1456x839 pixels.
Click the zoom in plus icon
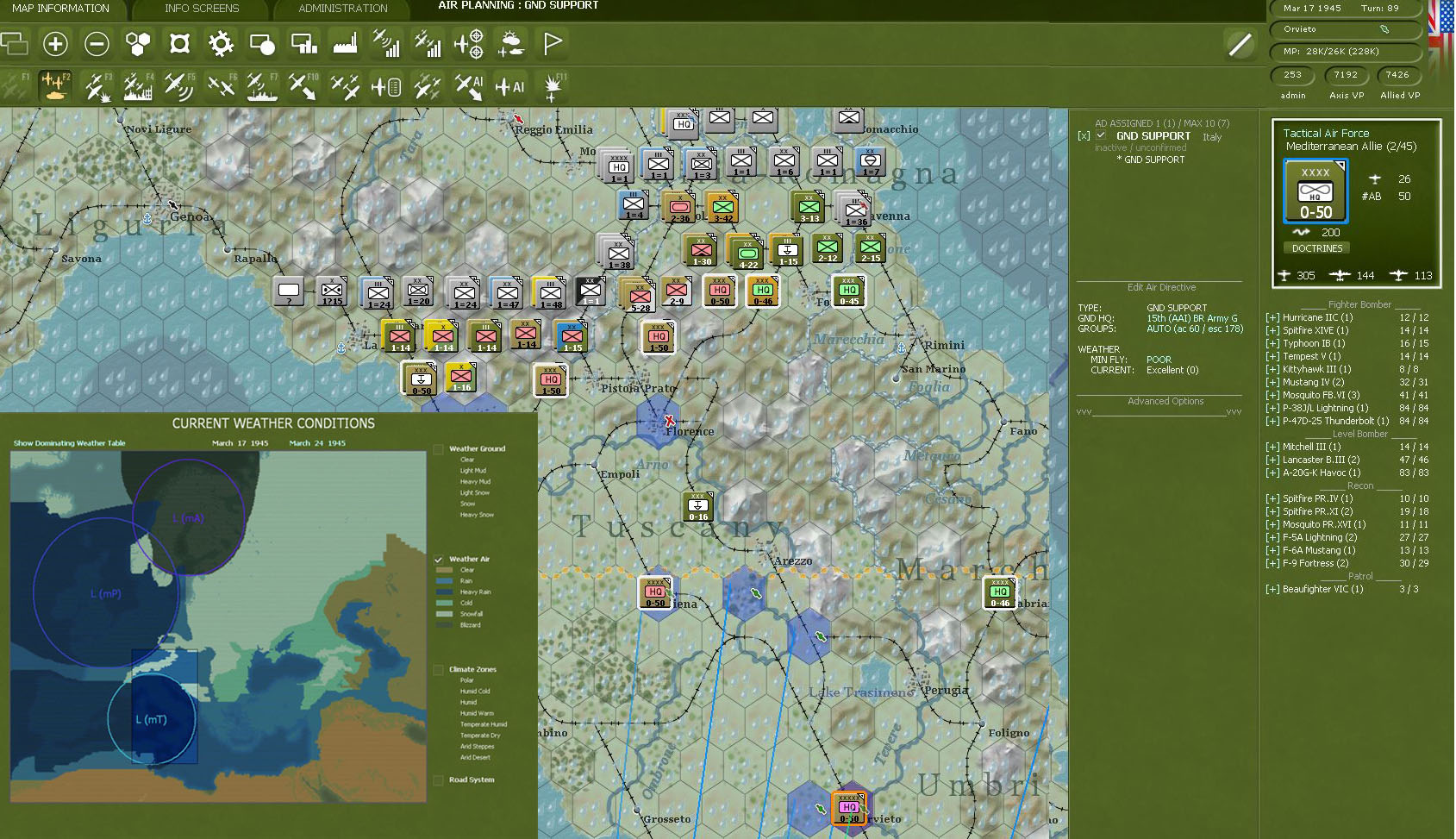(55, 43)
